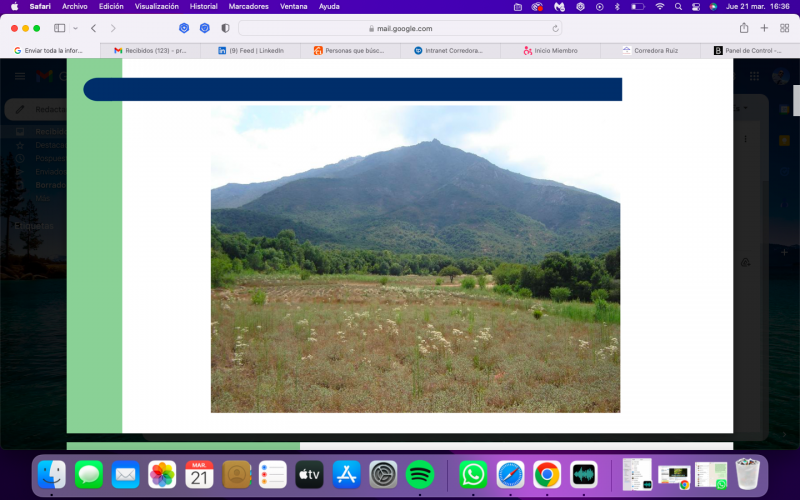Open the Archivo menu
The image size is (800, 500).
(74, 7)
